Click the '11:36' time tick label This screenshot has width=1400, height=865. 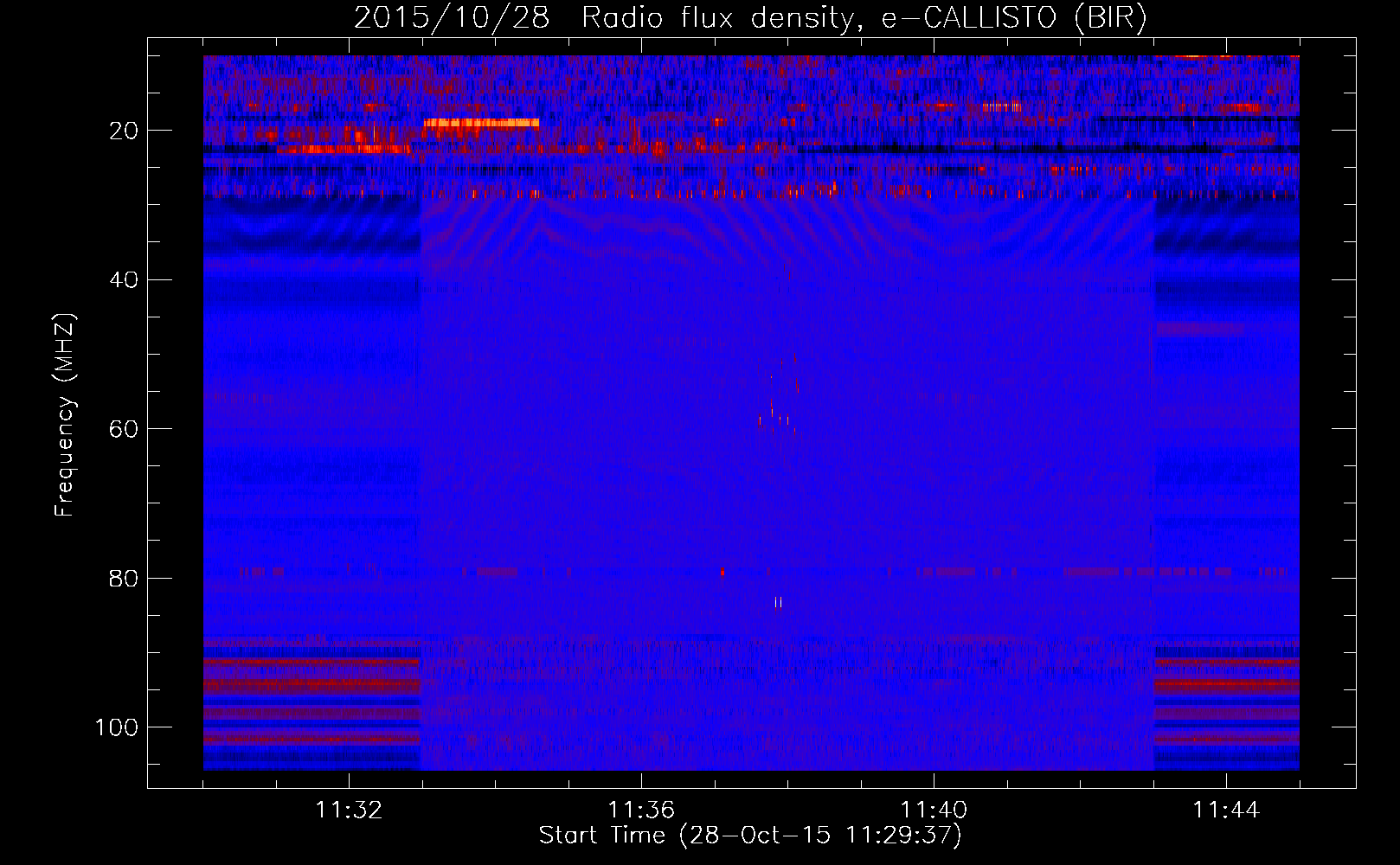coord(641,811)
